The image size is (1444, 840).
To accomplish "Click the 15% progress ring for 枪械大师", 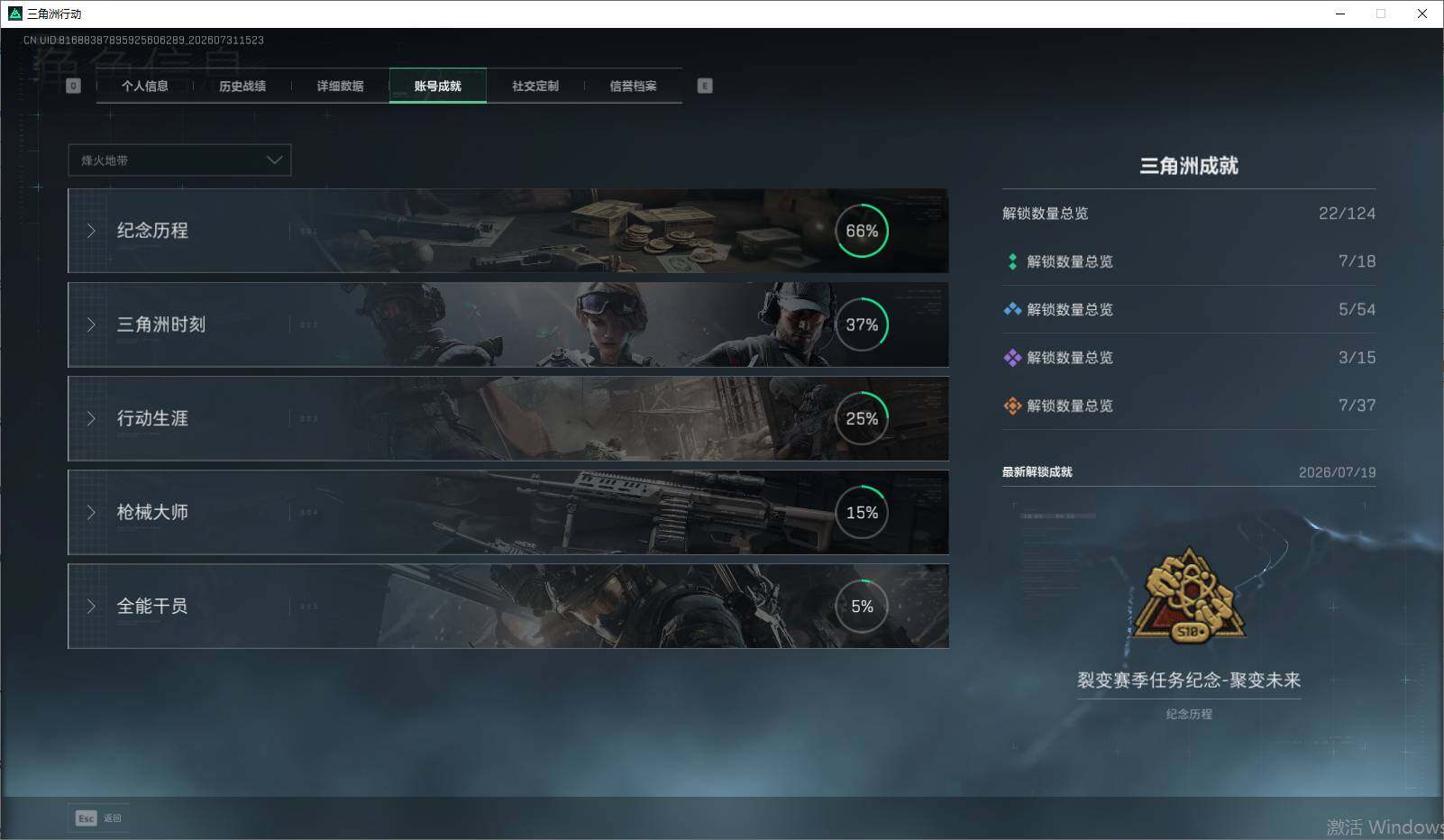I will [862, 512].
